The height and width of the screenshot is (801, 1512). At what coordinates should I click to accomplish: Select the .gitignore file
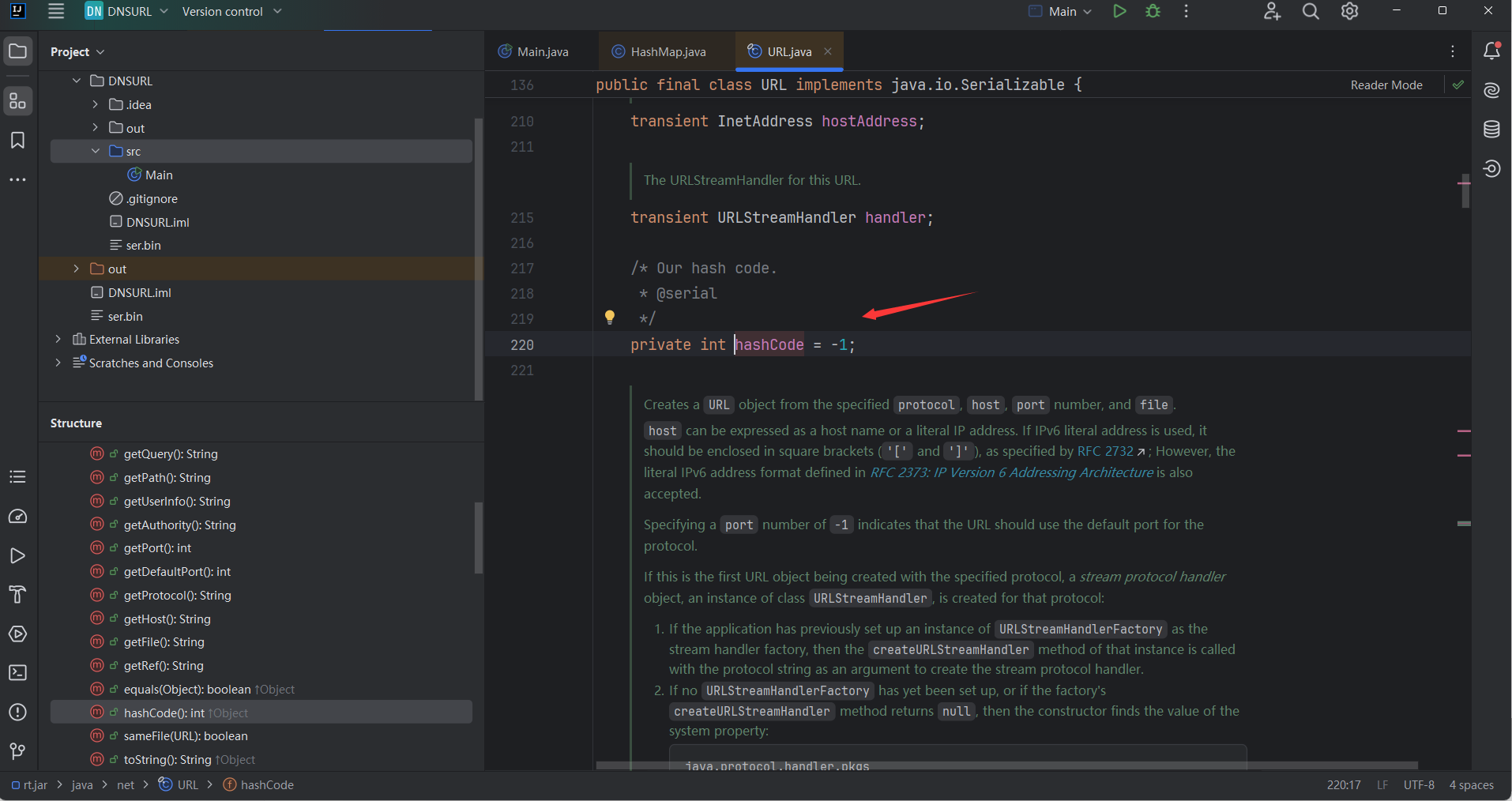[143, 198]
